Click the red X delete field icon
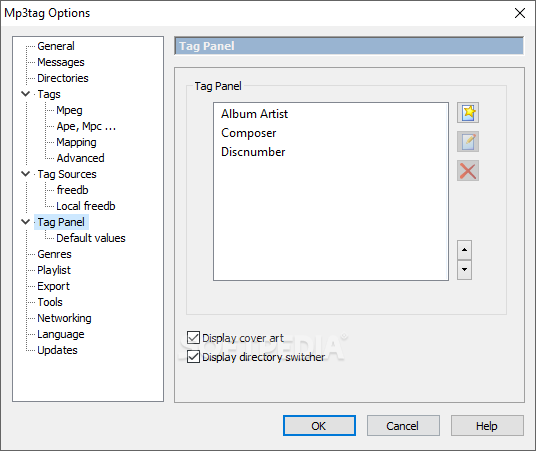This screenshot has height=451, width=536. pos(468,171)
